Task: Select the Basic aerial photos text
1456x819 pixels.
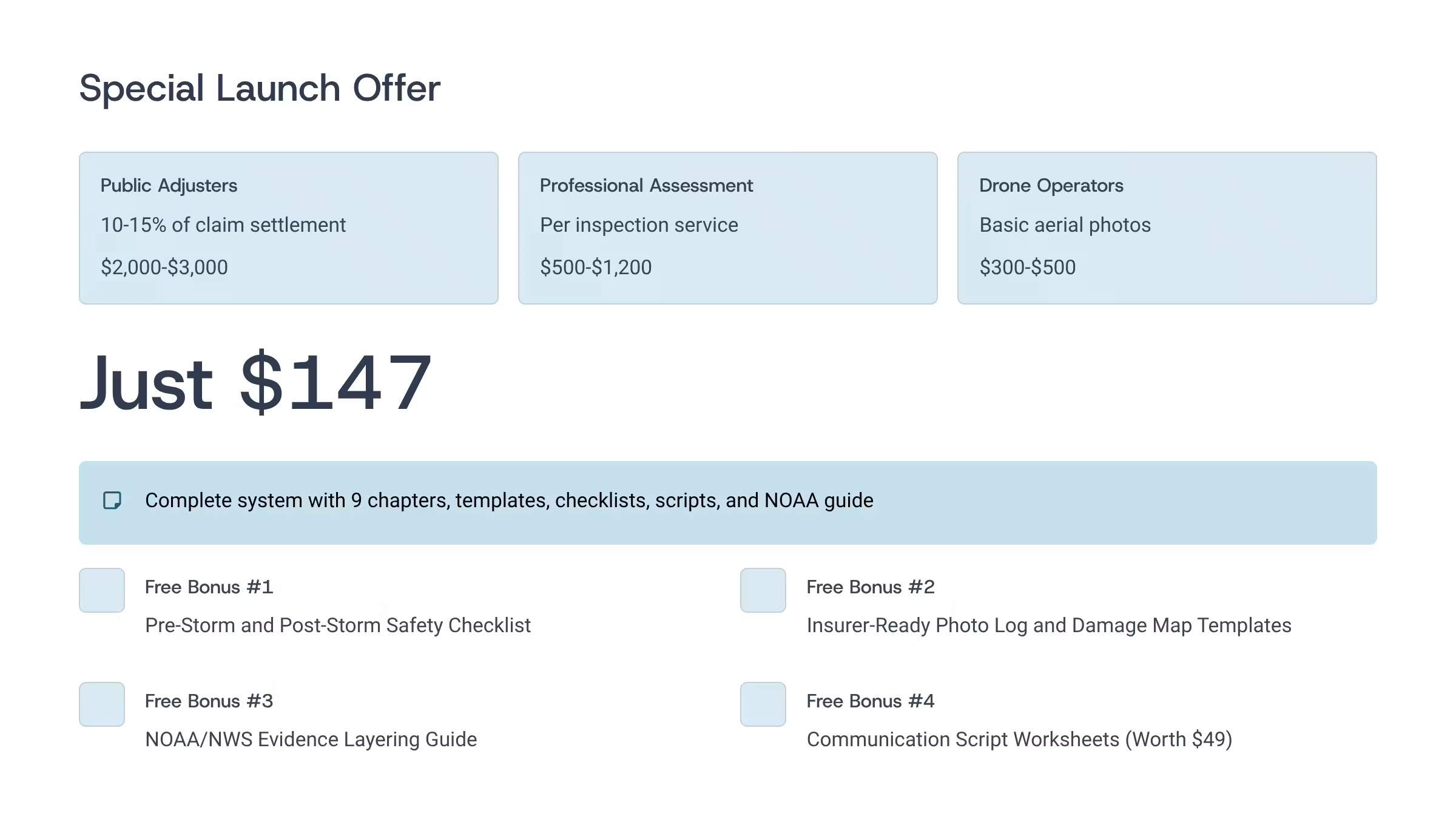Action: (1065, 225)
